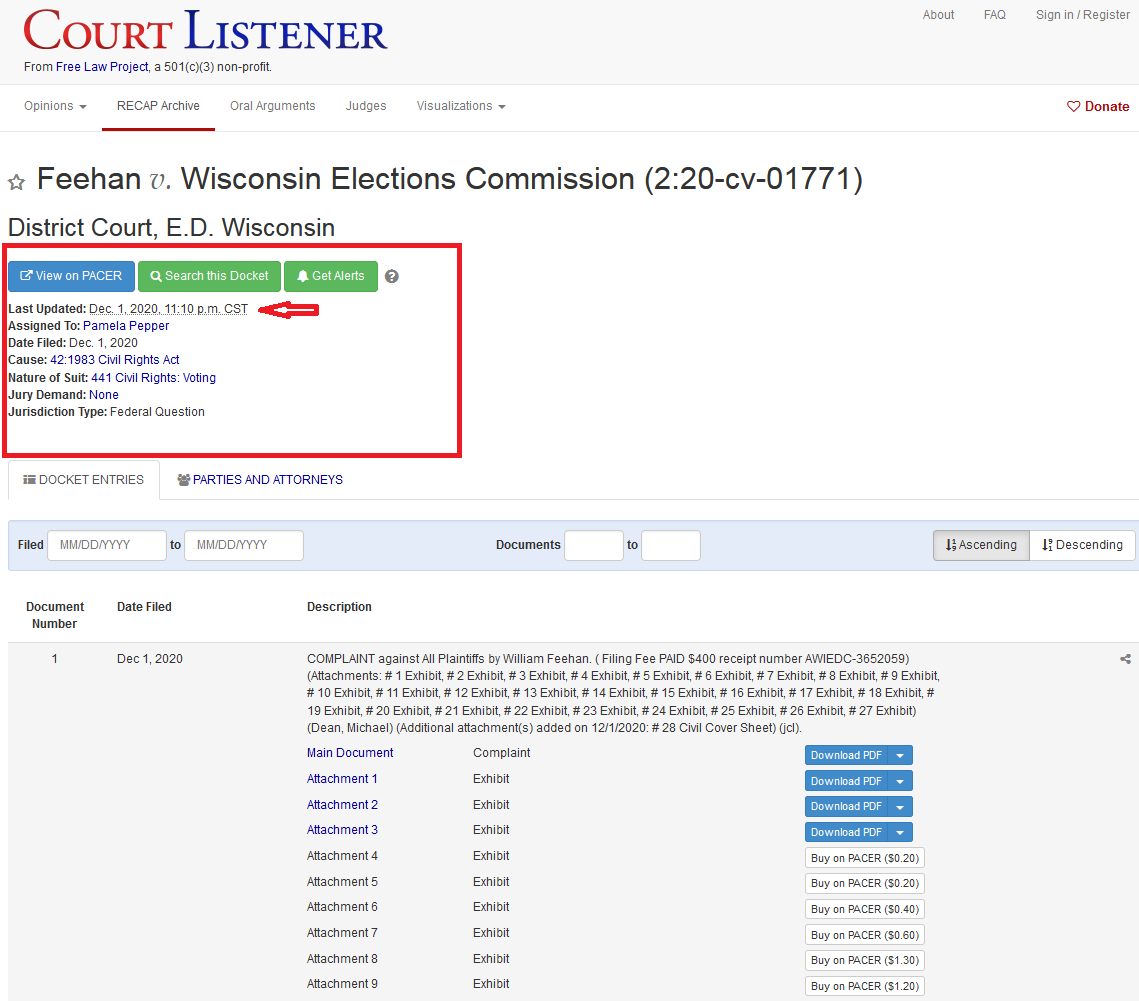Click View on PACER button
Image resolution: width=1139 pixels, height=1001 pixels.
coord(71,276)
